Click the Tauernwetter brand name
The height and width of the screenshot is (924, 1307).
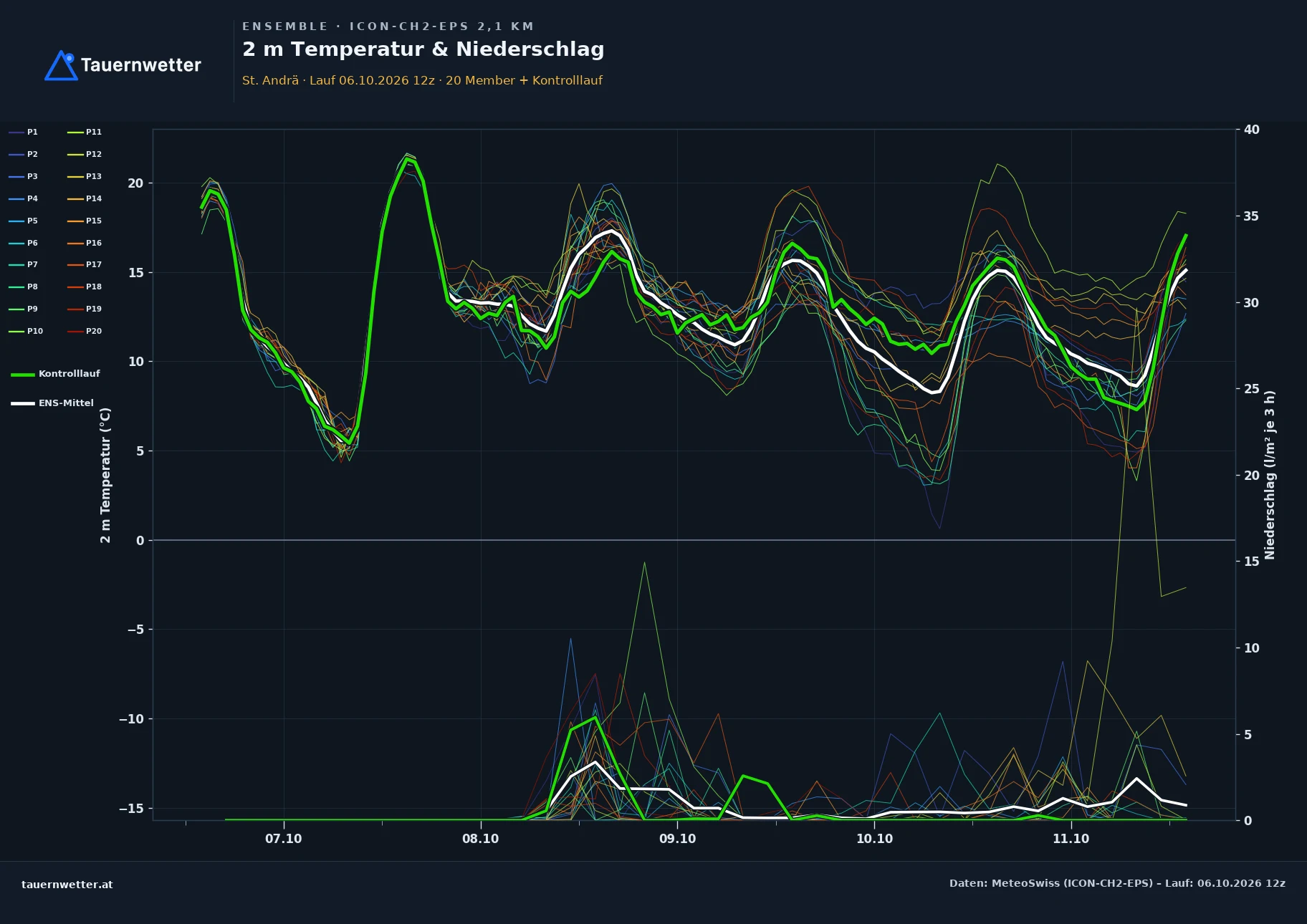[140, 65]
